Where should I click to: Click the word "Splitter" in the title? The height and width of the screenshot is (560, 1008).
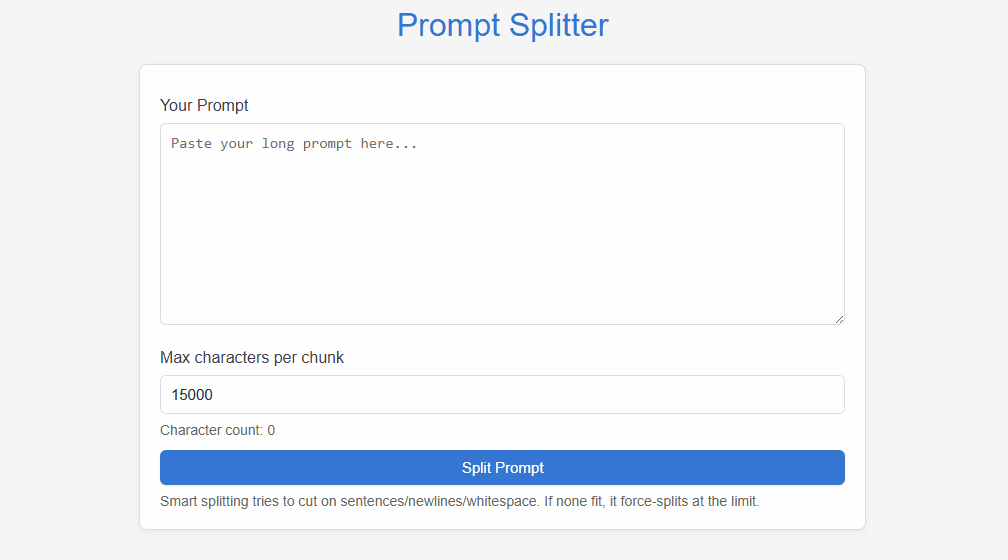click(x=558, y=25)
